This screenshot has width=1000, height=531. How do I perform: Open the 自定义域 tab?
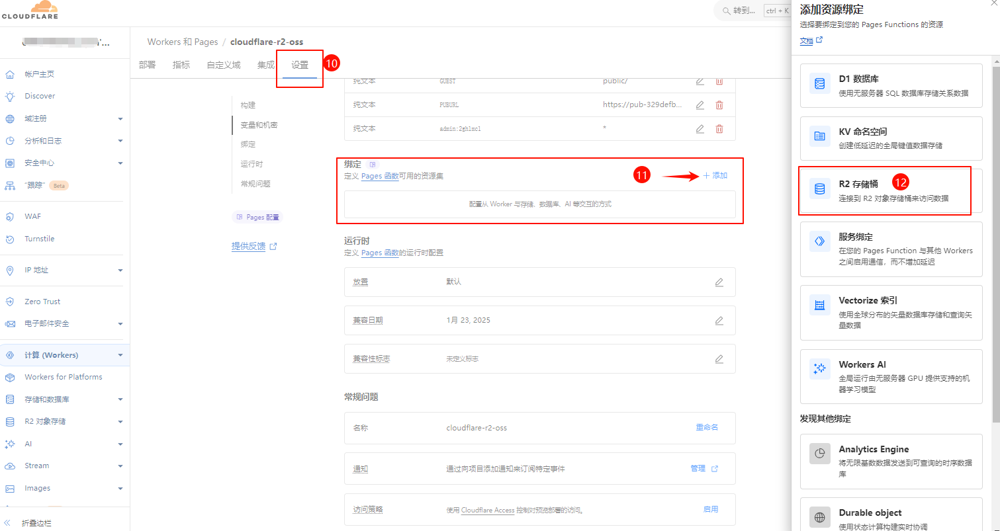click(x=223, y=65)
